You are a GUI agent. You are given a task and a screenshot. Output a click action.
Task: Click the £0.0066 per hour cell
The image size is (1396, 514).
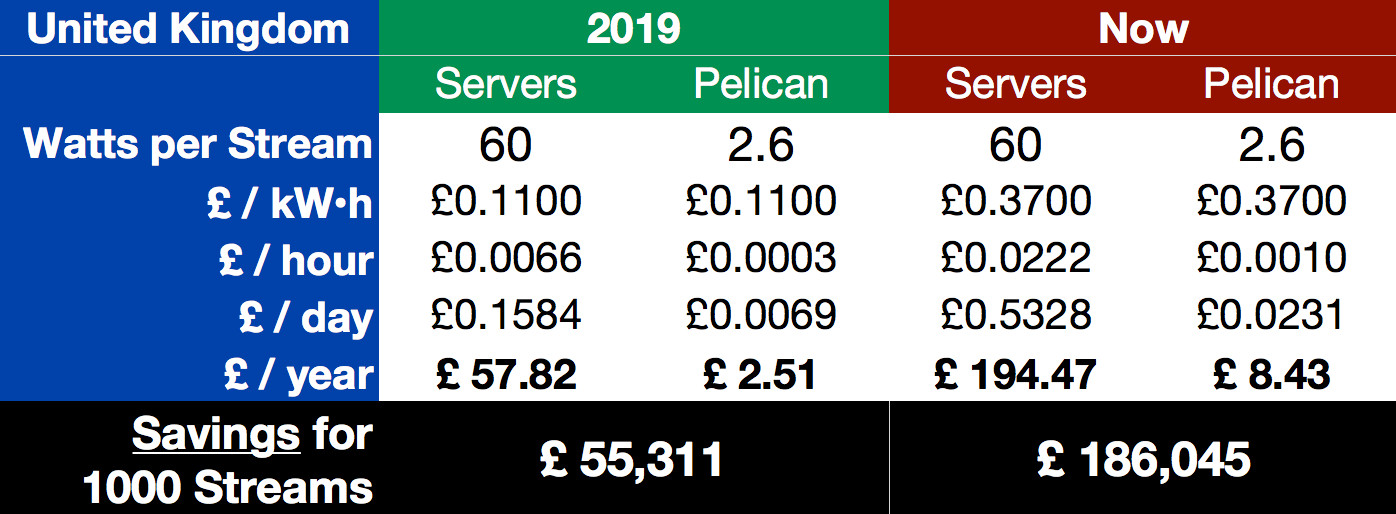pyautogui.click(x=506, y=260)
